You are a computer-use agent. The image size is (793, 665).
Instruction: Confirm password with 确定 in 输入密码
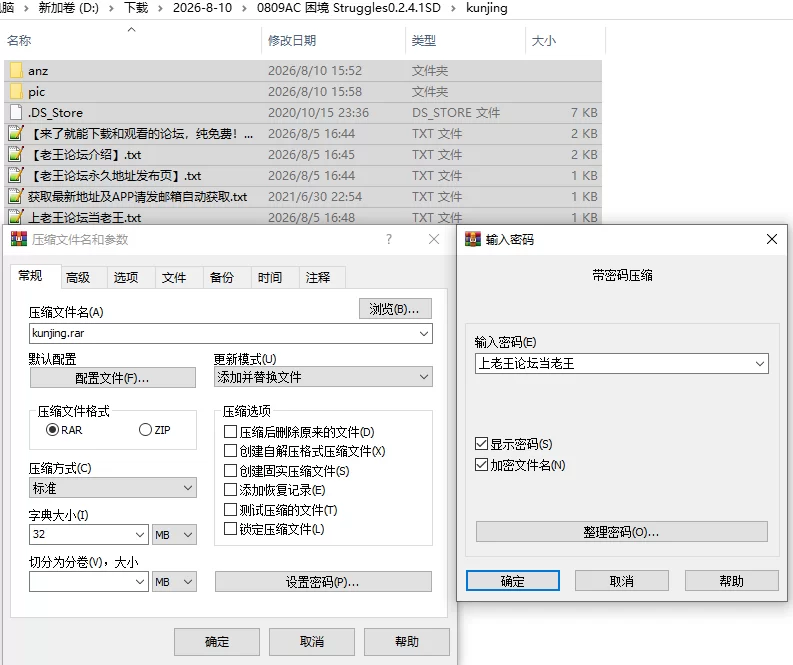(513, 581)
